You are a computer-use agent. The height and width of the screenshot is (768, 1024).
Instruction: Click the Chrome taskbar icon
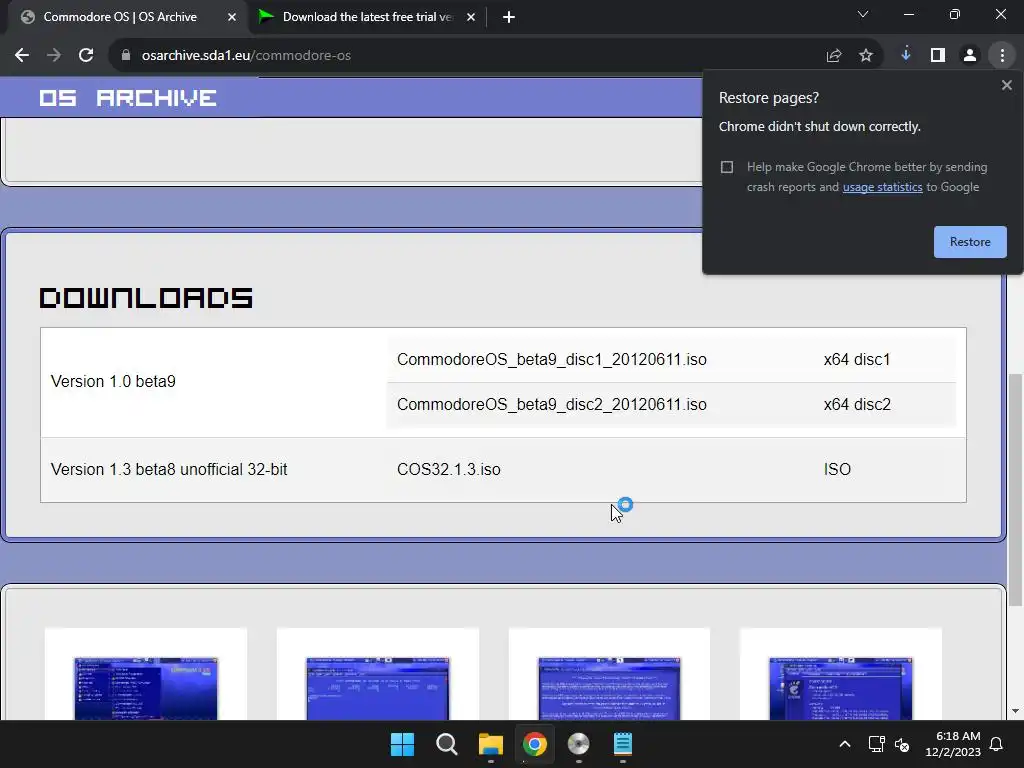534,744
